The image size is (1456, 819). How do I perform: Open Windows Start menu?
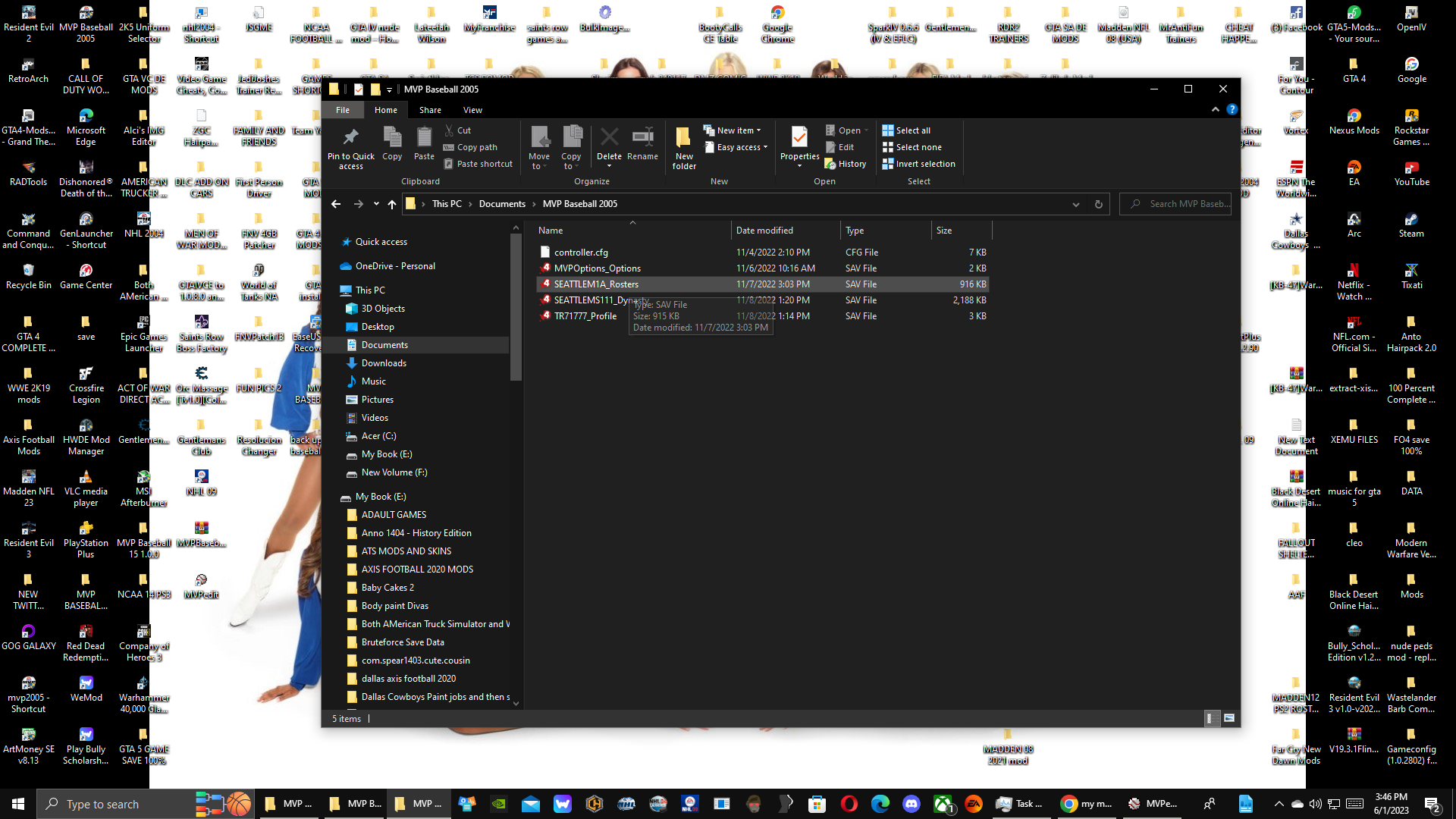(x=18, y=804)
